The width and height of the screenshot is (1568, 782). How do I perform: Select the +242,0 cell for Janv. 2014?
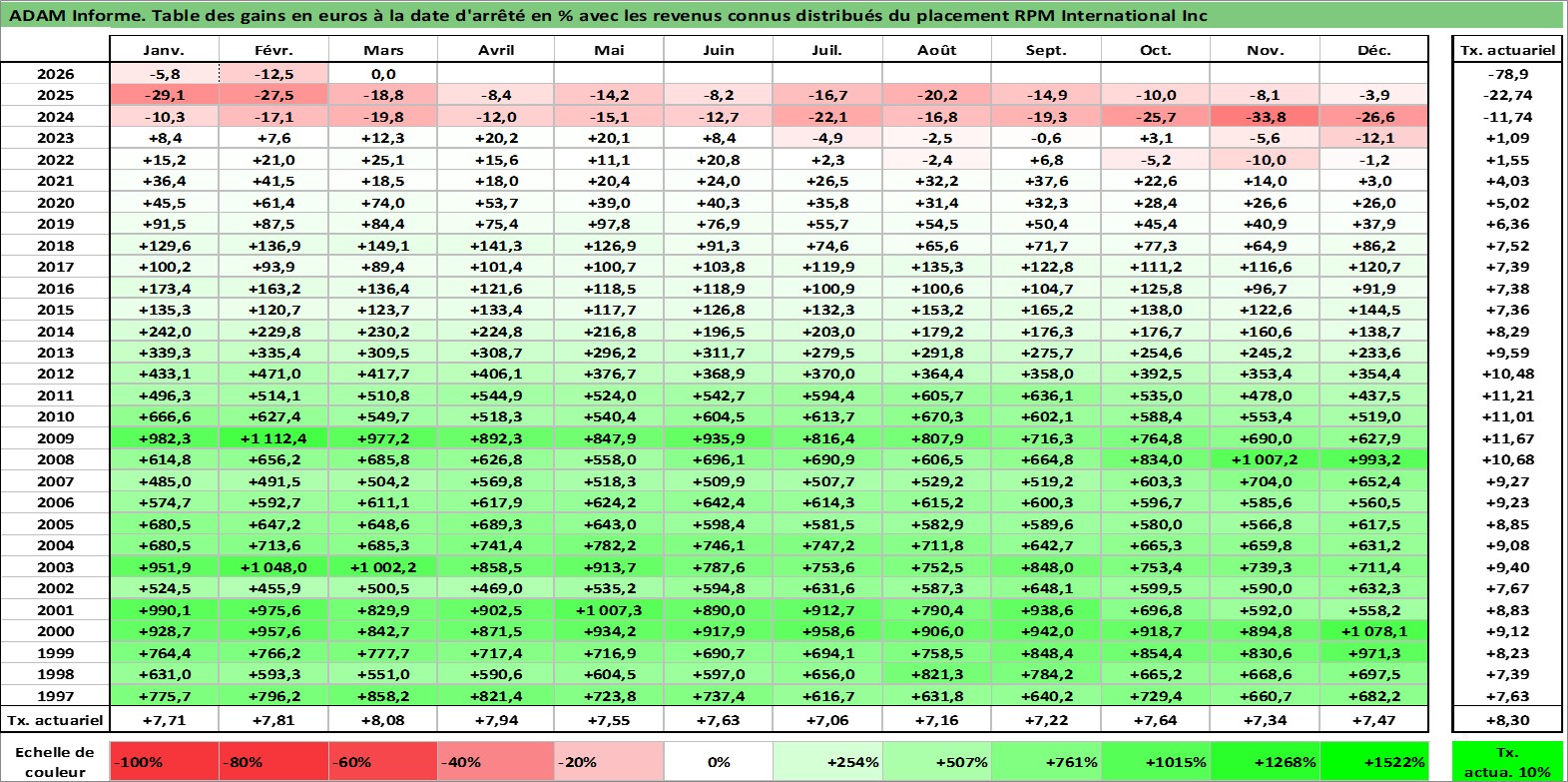click(x=164, y=332)
